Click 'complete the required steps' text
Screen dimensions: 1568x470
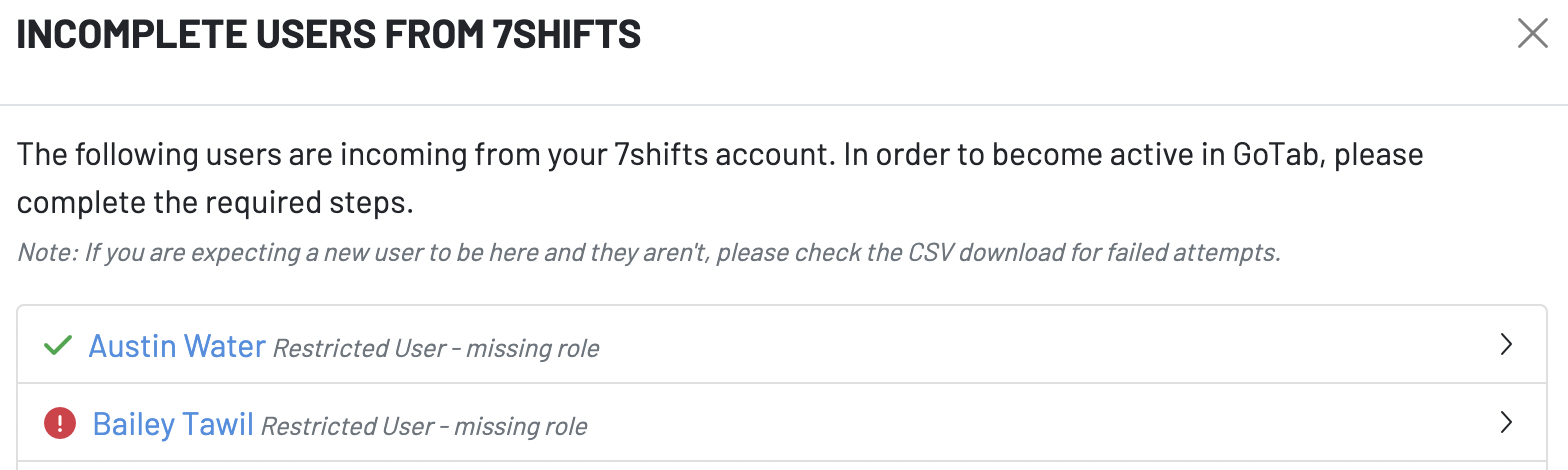[215, 202]
